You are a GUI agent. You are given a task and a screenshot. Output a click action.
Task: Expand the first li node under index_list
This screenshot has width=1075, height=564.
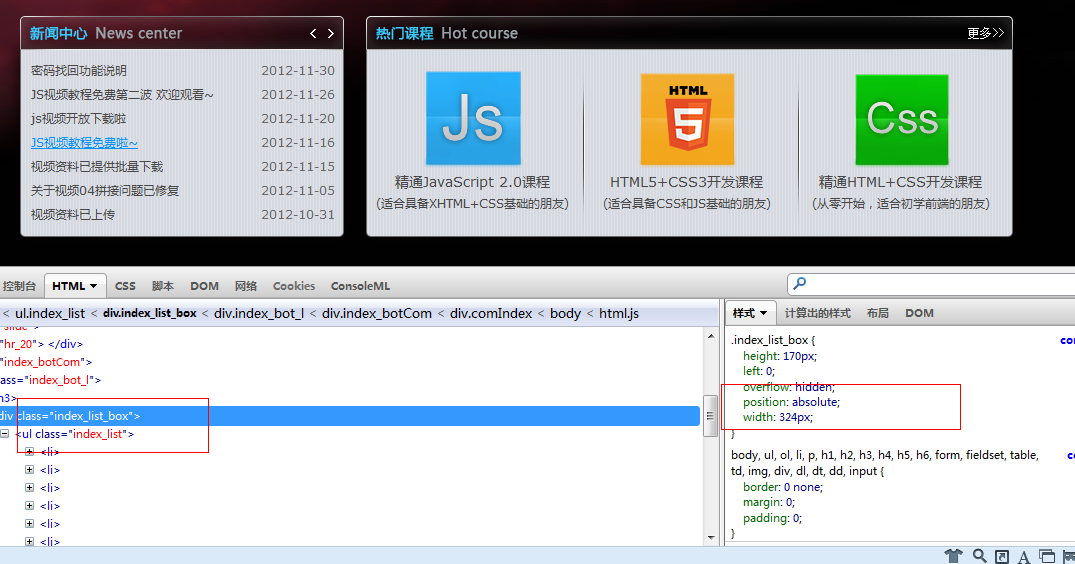coord(29,452)
